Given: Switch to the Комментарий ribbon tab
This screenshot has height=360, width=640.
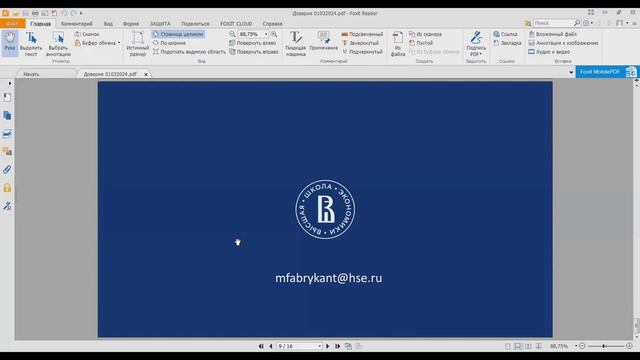Looking at the screenshot, I should 77,24.
